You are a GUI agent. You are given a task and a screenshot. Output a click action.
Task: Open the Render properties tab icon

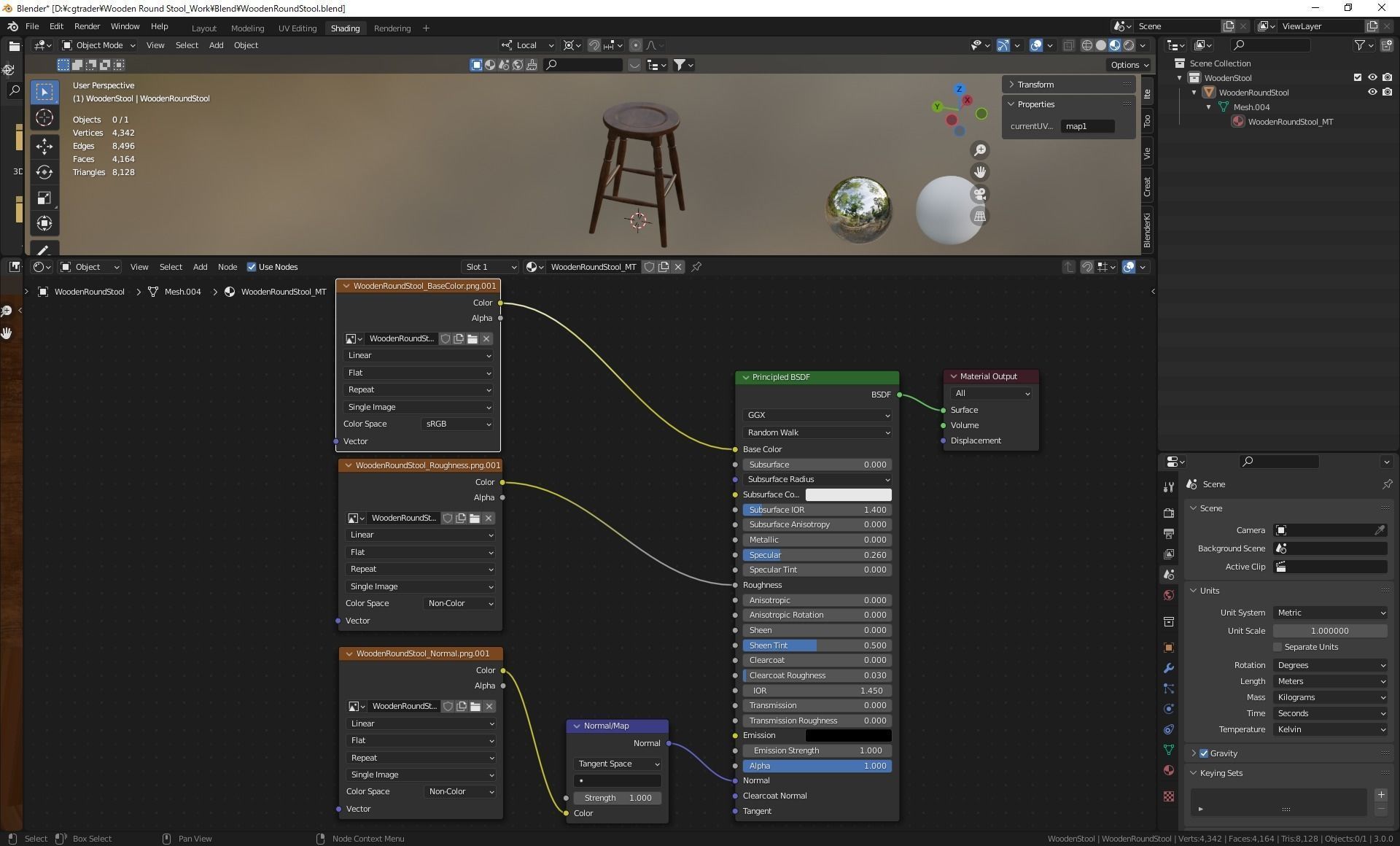click(x=1169, y=513)
